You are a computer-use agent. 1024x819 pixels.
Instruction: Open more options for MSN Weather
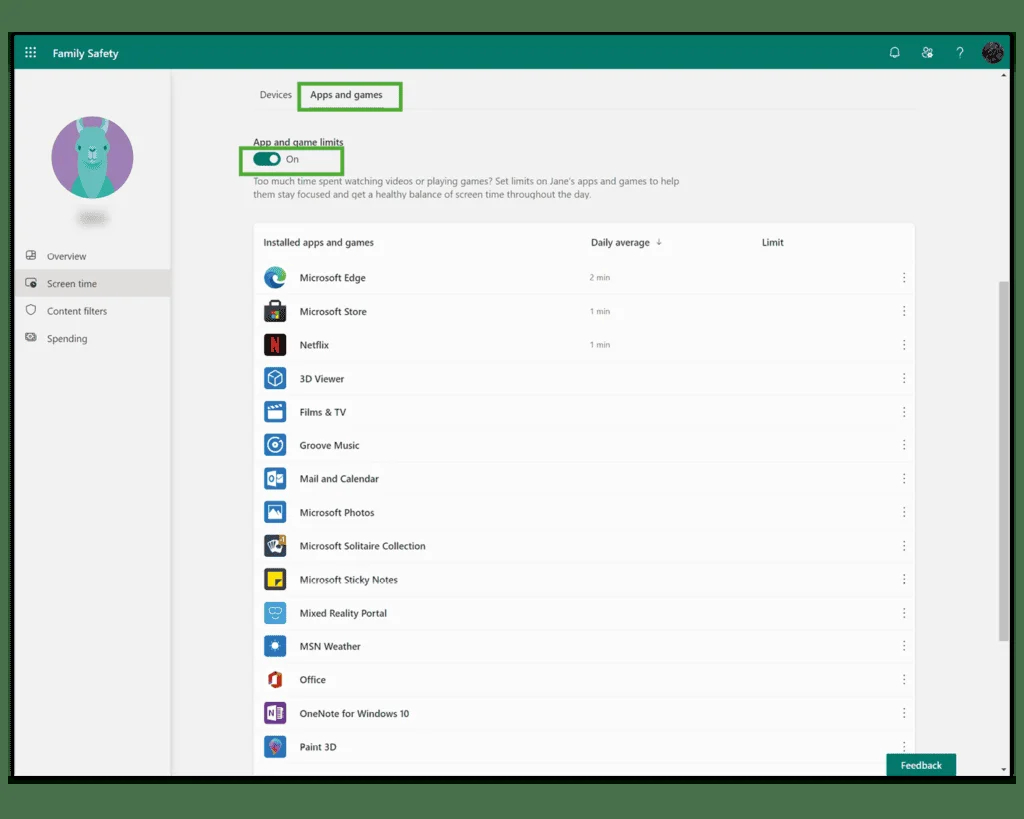pyautogui.click(x=904, y=646)
